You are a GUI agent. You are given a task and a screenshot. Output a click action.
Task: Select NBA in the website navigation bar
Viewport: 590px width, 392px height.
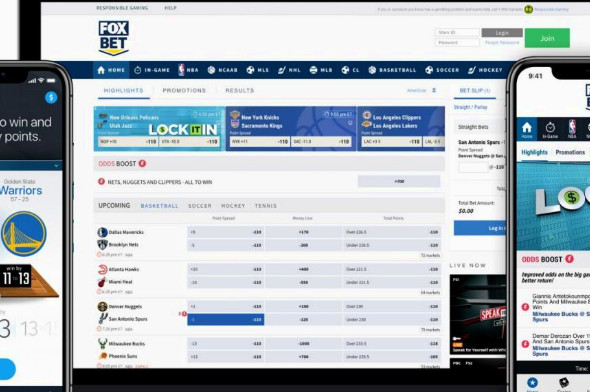188,70
